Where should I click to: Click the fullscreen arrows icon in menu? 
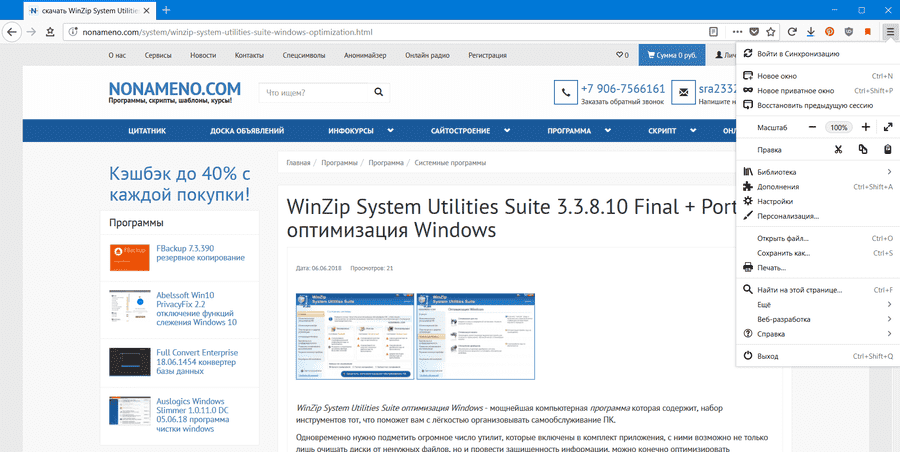(888, 128)
